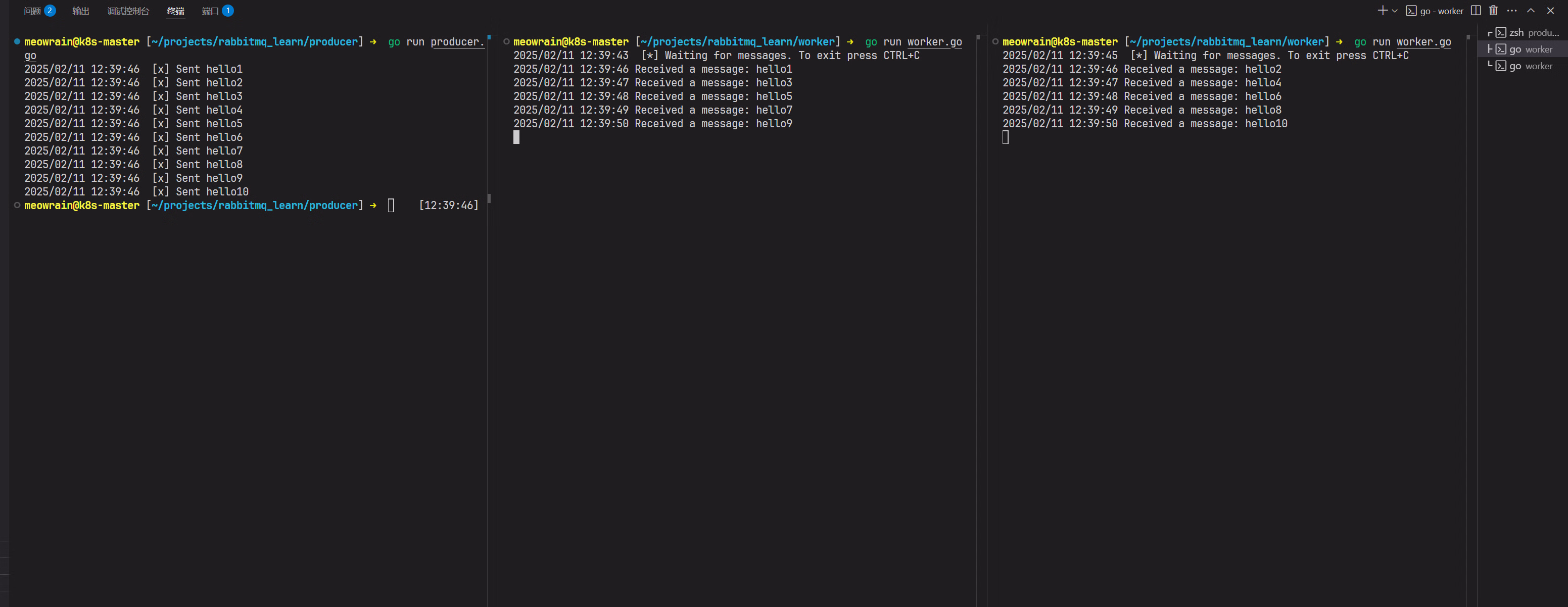The width and height of the screenshot is (1568, 607).
Task: Click the new terminal plus icon
Action: [x=1383, y=10]
